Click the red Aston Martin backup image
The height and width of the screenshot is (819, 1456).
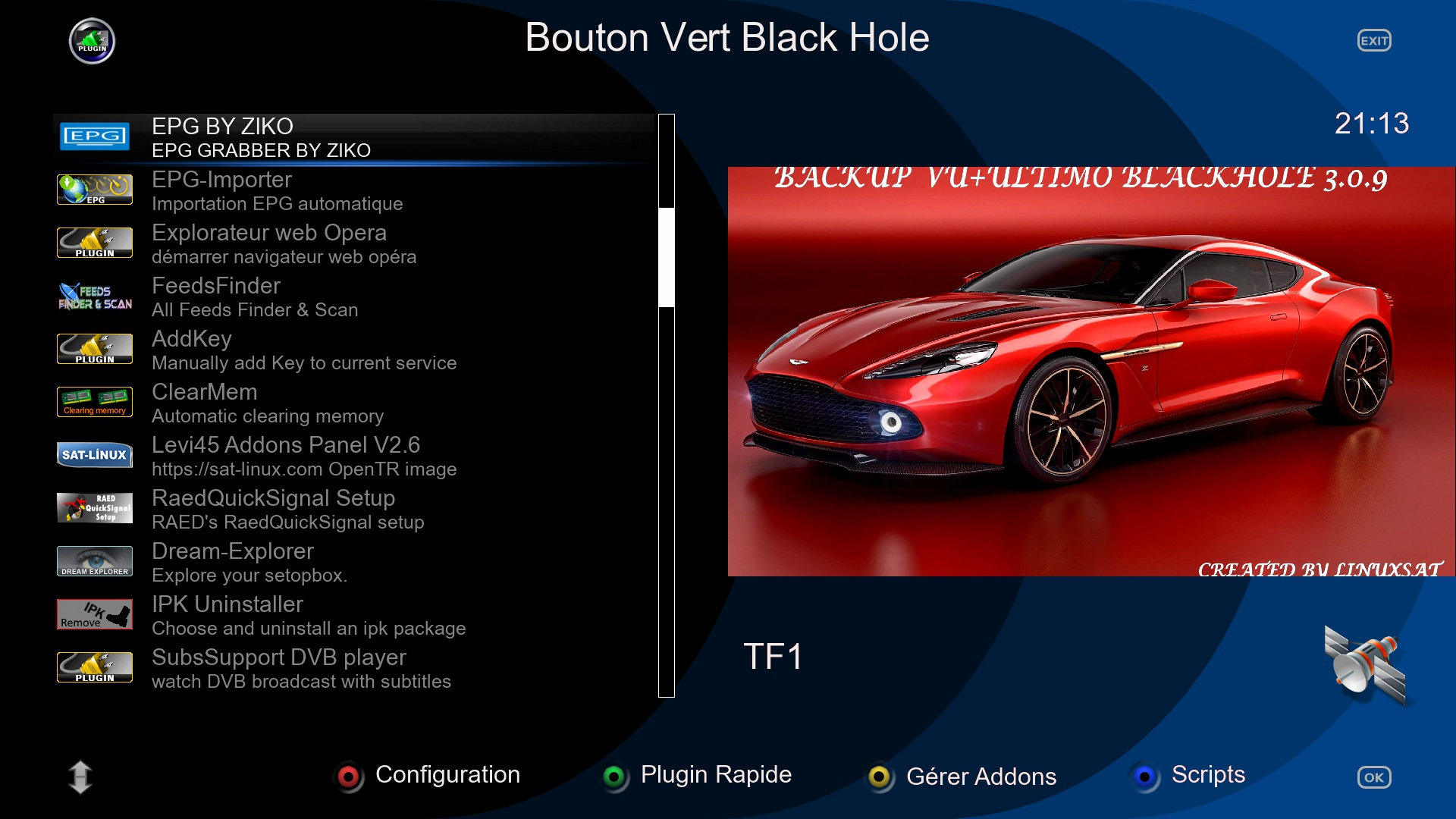(1090, 372)
